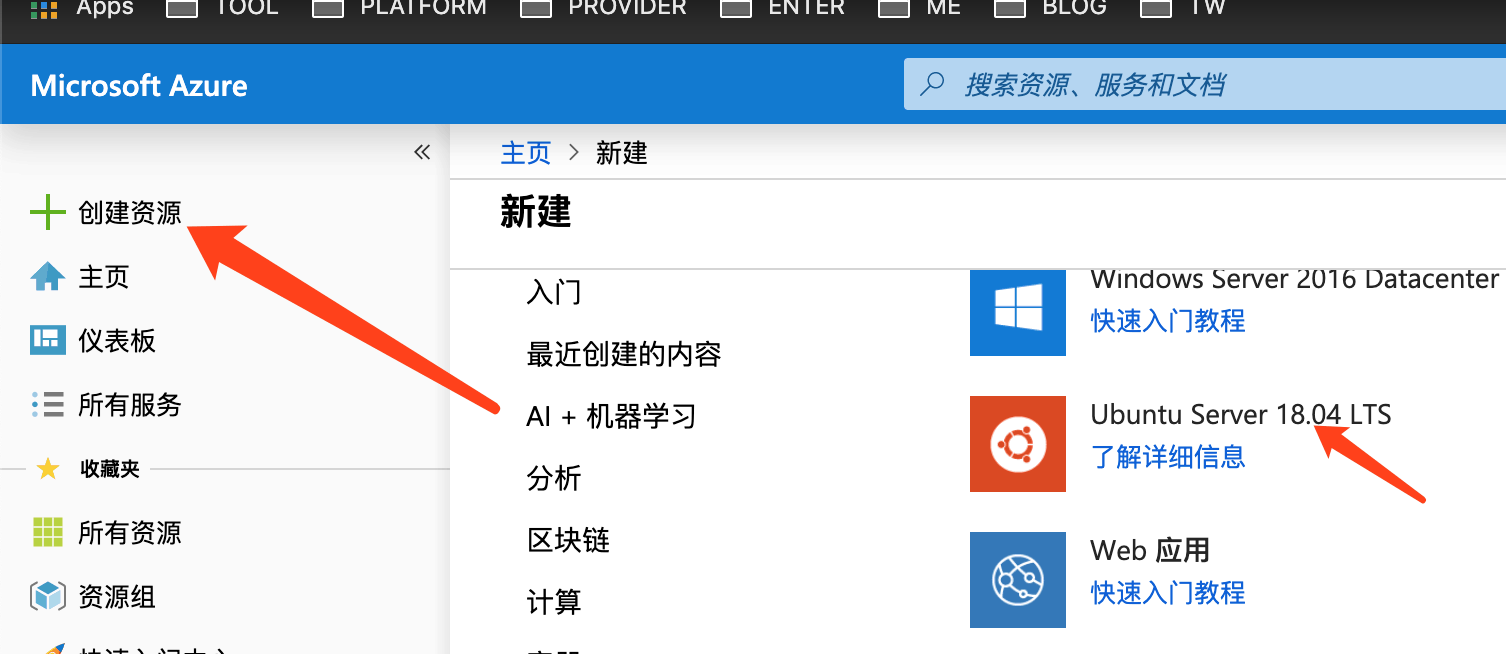Select the 入门 category

(554, 293)
